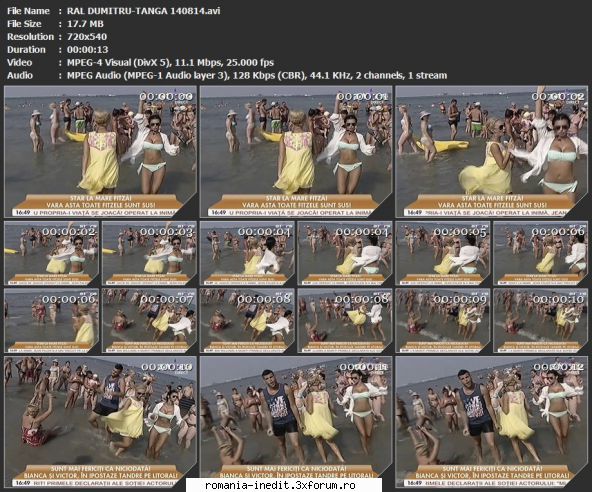
Task: Select the duration value '00:00:13'
Action: (x=88, y=49)
